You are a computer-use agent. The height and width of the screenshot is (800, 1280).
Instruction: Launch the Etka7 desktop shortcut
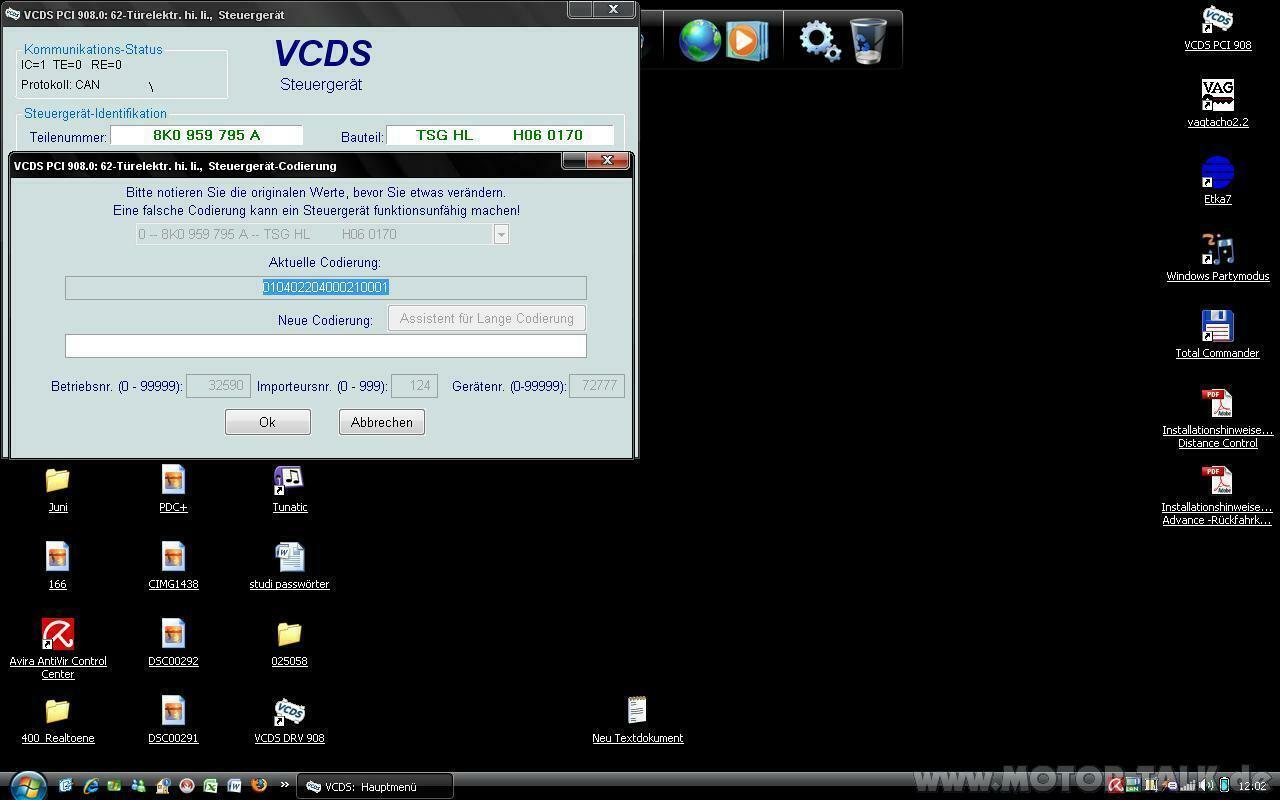[1217, 174]
